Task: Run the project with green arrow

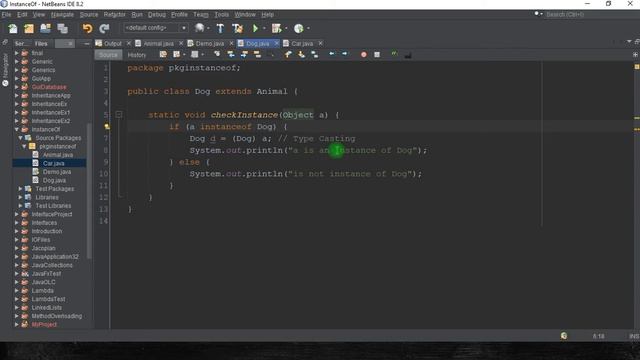Action: 256,28
